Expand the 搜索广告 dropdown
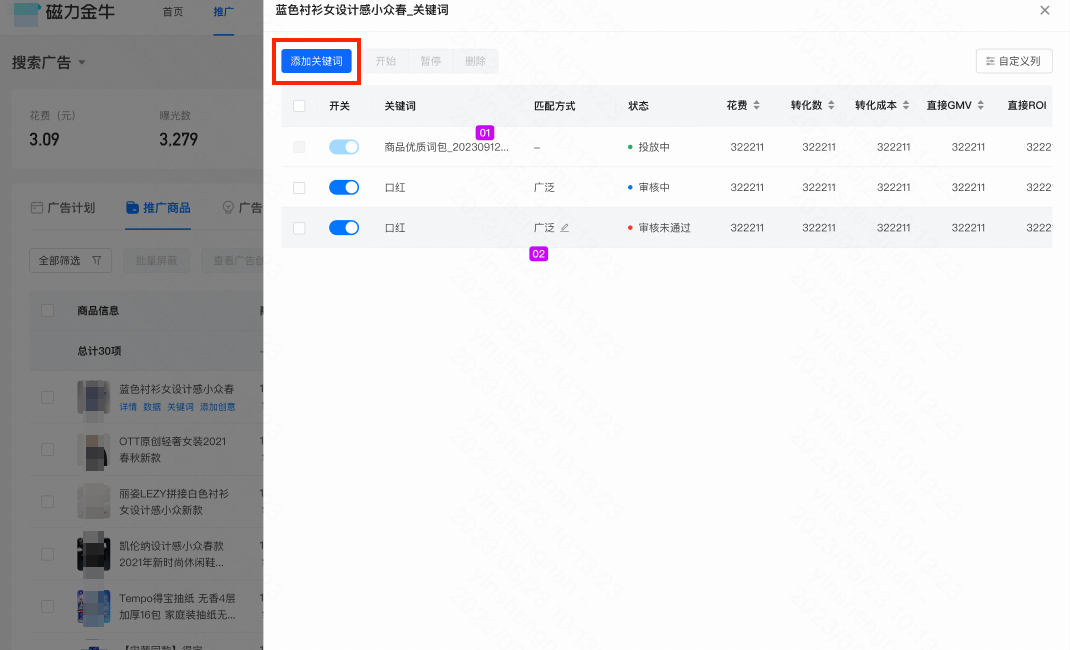The image size is (1070, 650). 48,63
